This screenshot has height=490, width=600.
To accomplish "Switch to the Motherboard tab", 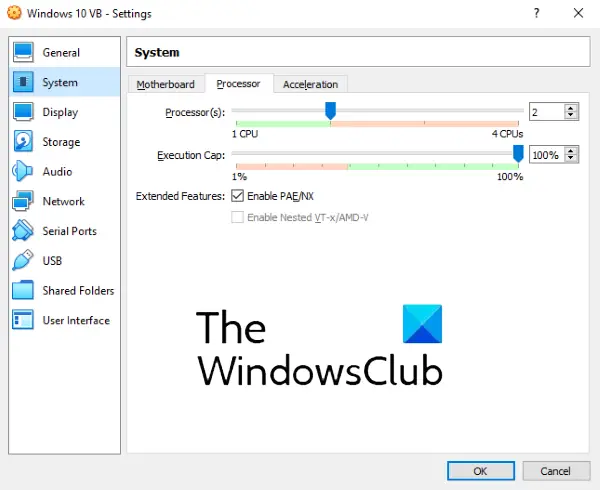I will pos(166,84).
